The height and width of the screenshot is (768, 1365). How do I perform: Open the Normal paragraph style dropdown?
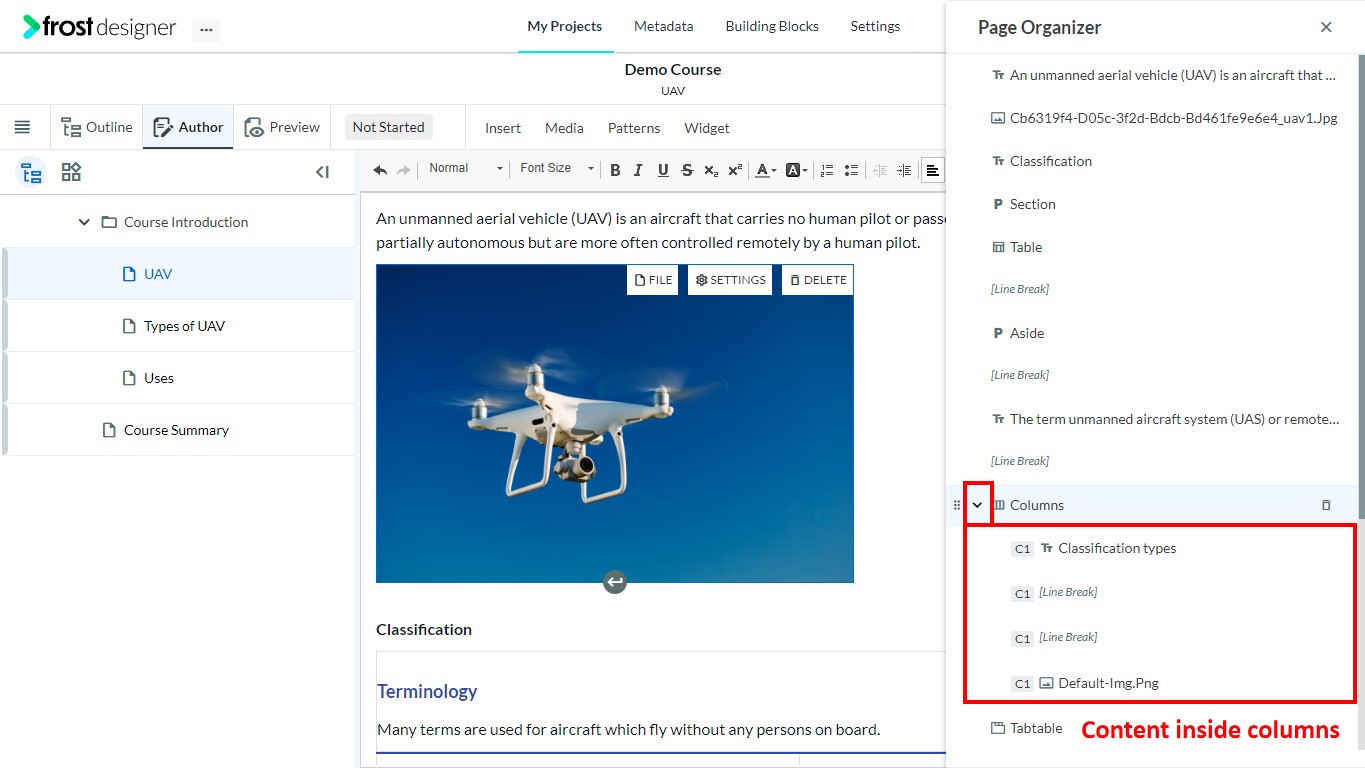[x=465, y=168]
